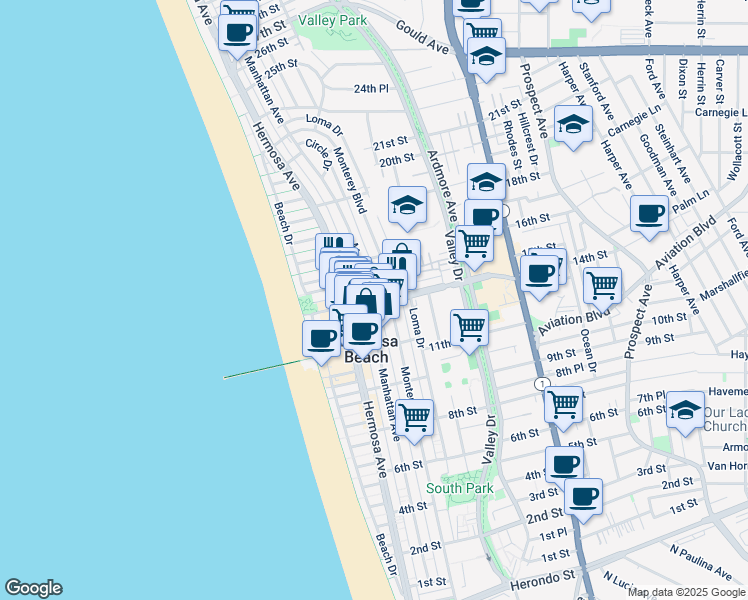Click the Gould Ave street label
Screen dimensions: 748x600
(422, 37)
